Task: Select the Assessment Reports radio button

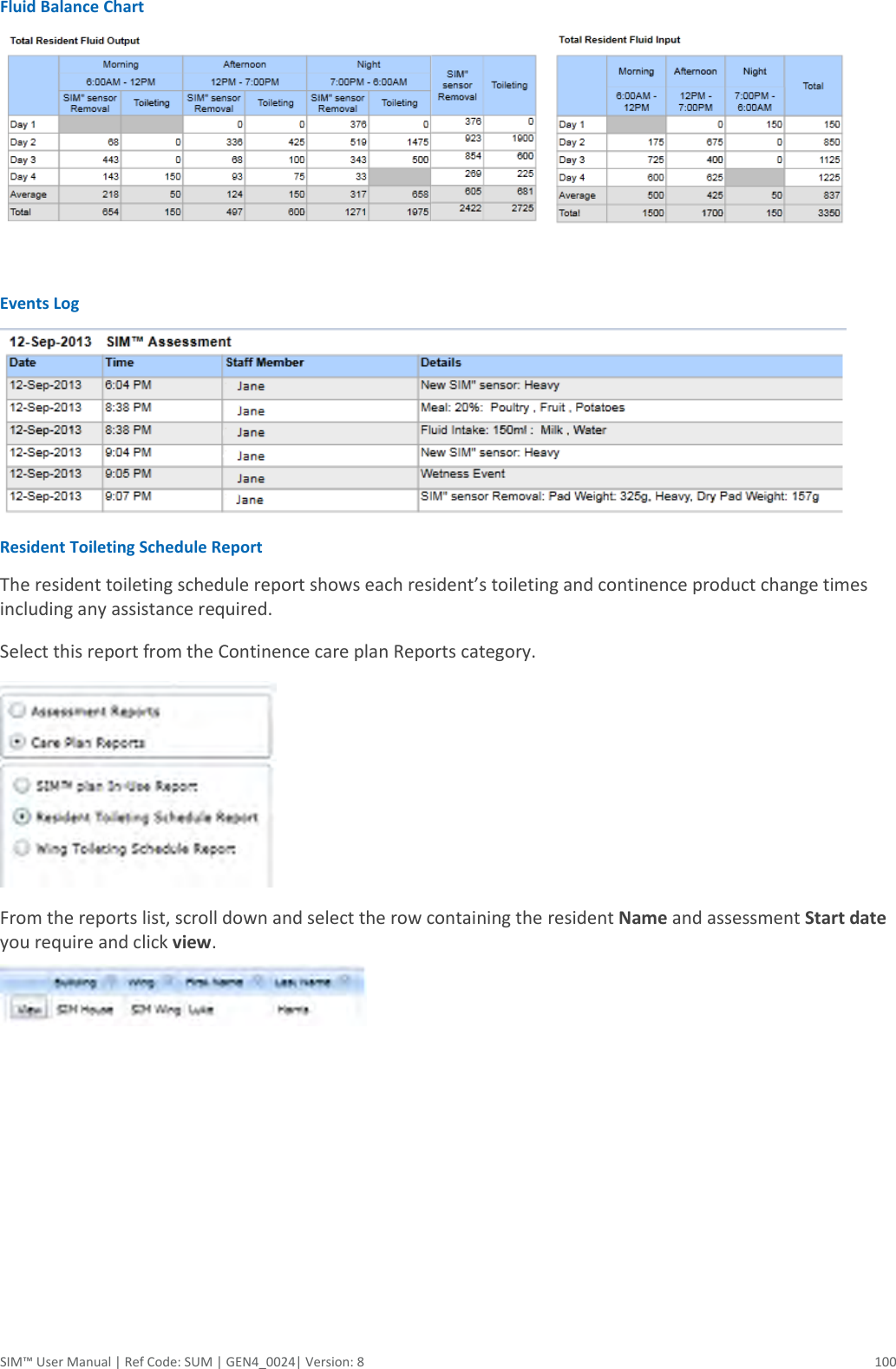Action: [x=17, y=711]
